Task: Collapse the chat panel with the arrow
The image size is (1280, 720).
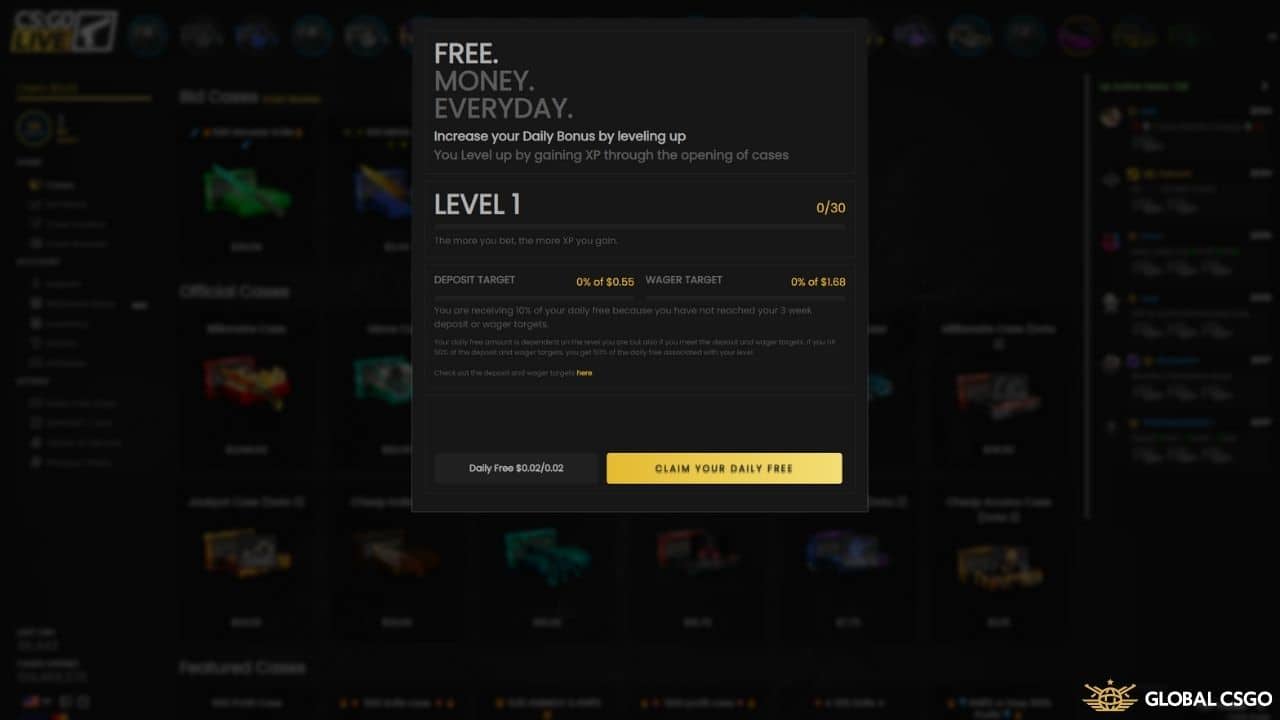Action: (x=1264, y=87)
